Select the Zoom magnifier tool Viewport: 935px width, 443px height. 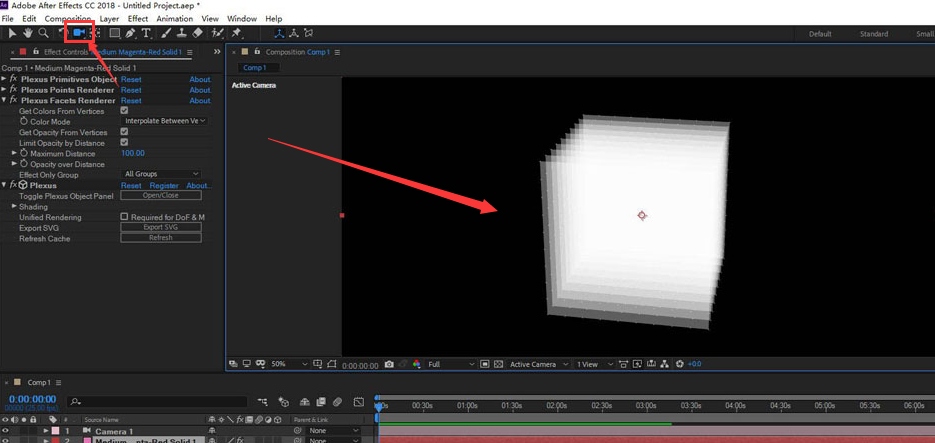pyautogui.click(x=43, y=33)
